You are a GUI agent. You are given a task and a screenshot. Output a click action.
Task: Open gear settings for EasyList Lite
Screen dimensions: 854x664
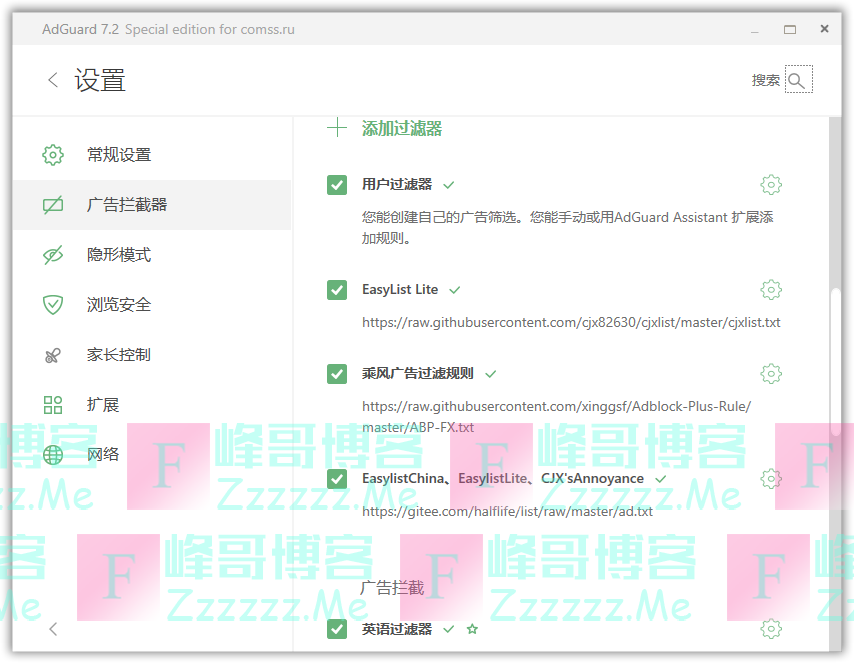(x=770, y=290)
